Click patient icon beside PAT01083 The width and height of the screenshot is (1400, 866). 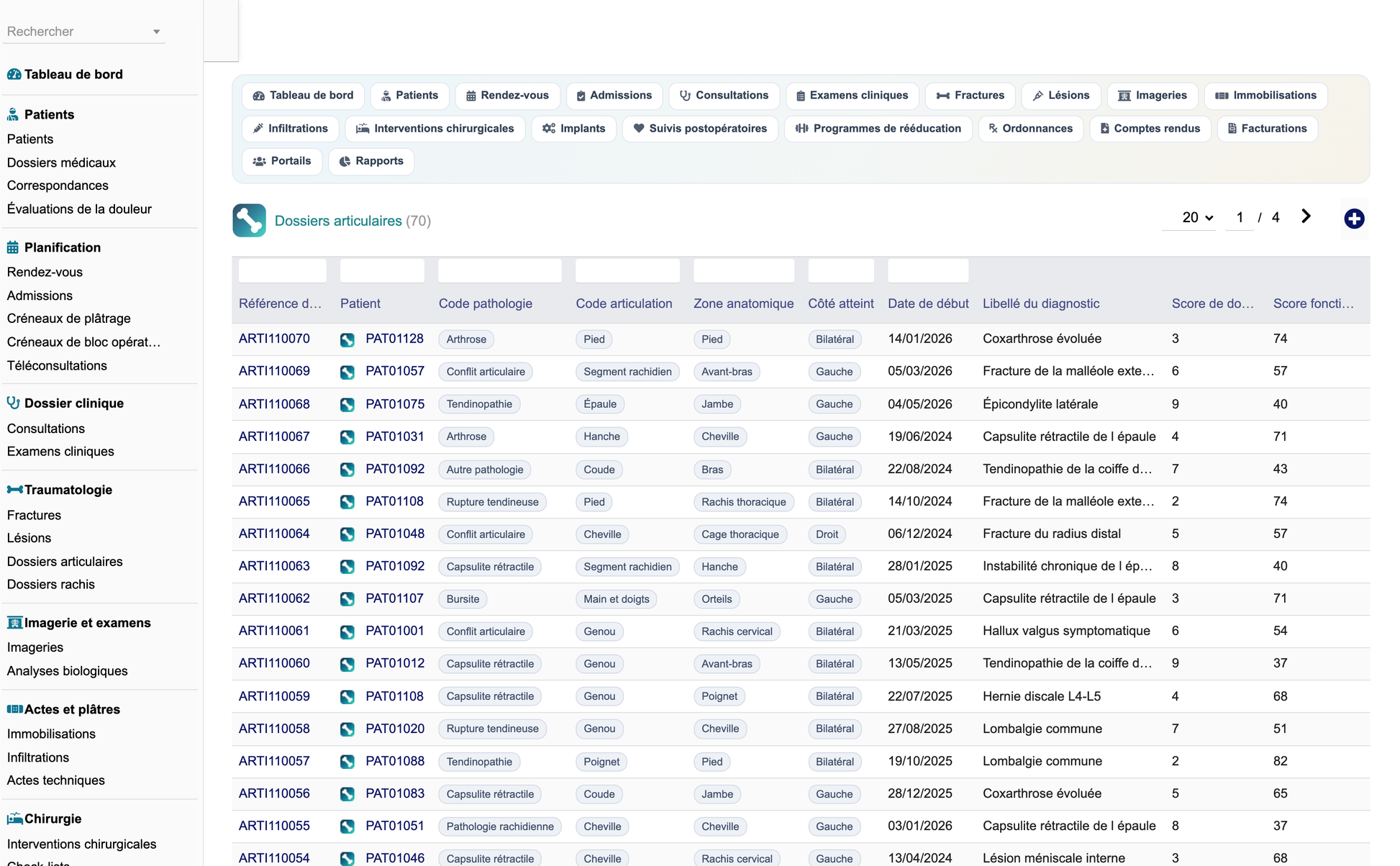347,794
